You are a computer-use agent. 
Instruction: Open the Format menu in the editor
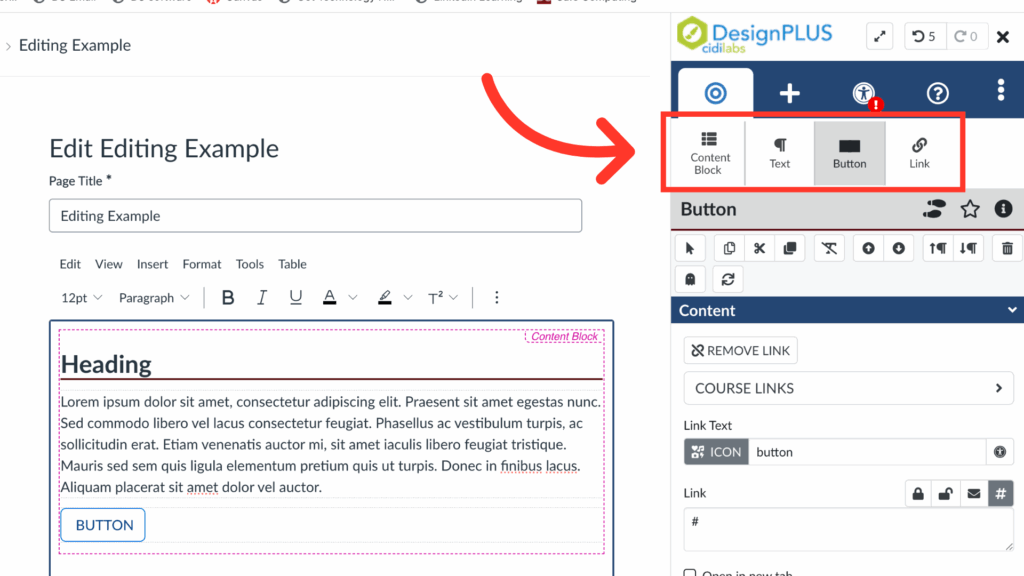tap(201, 264)
